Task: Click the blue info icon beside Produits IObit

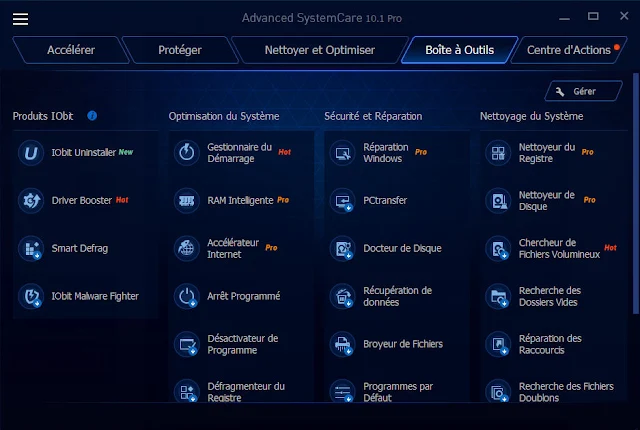Action: [x=92, y=116]
